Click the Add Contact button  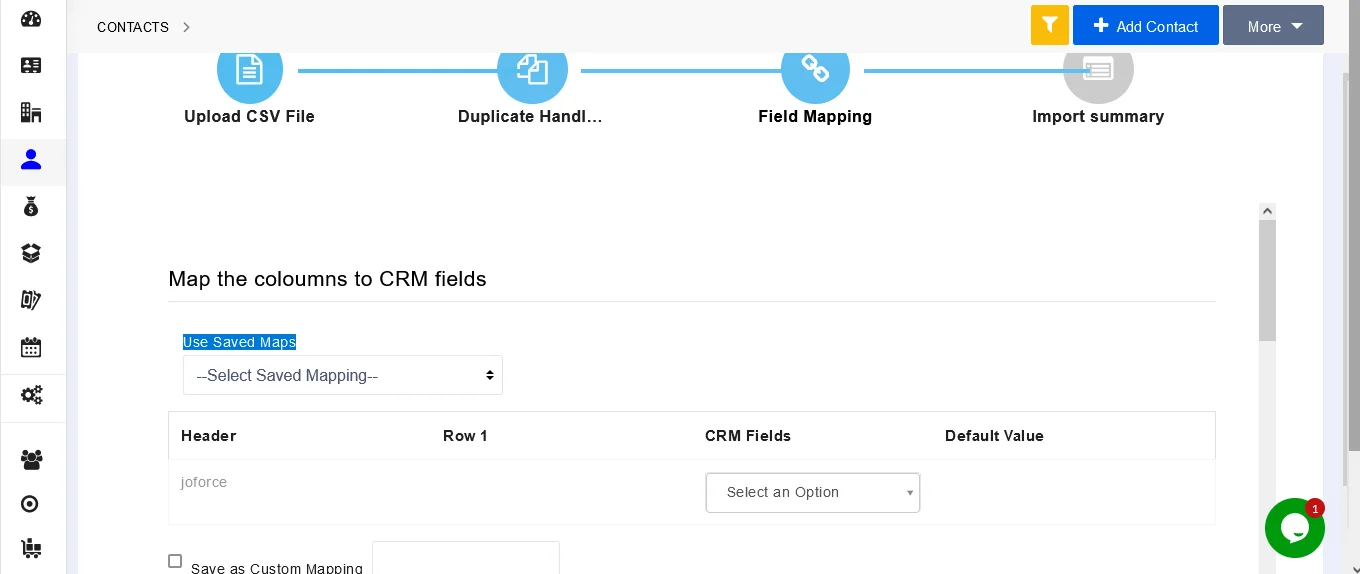(x=1145, y=26)
